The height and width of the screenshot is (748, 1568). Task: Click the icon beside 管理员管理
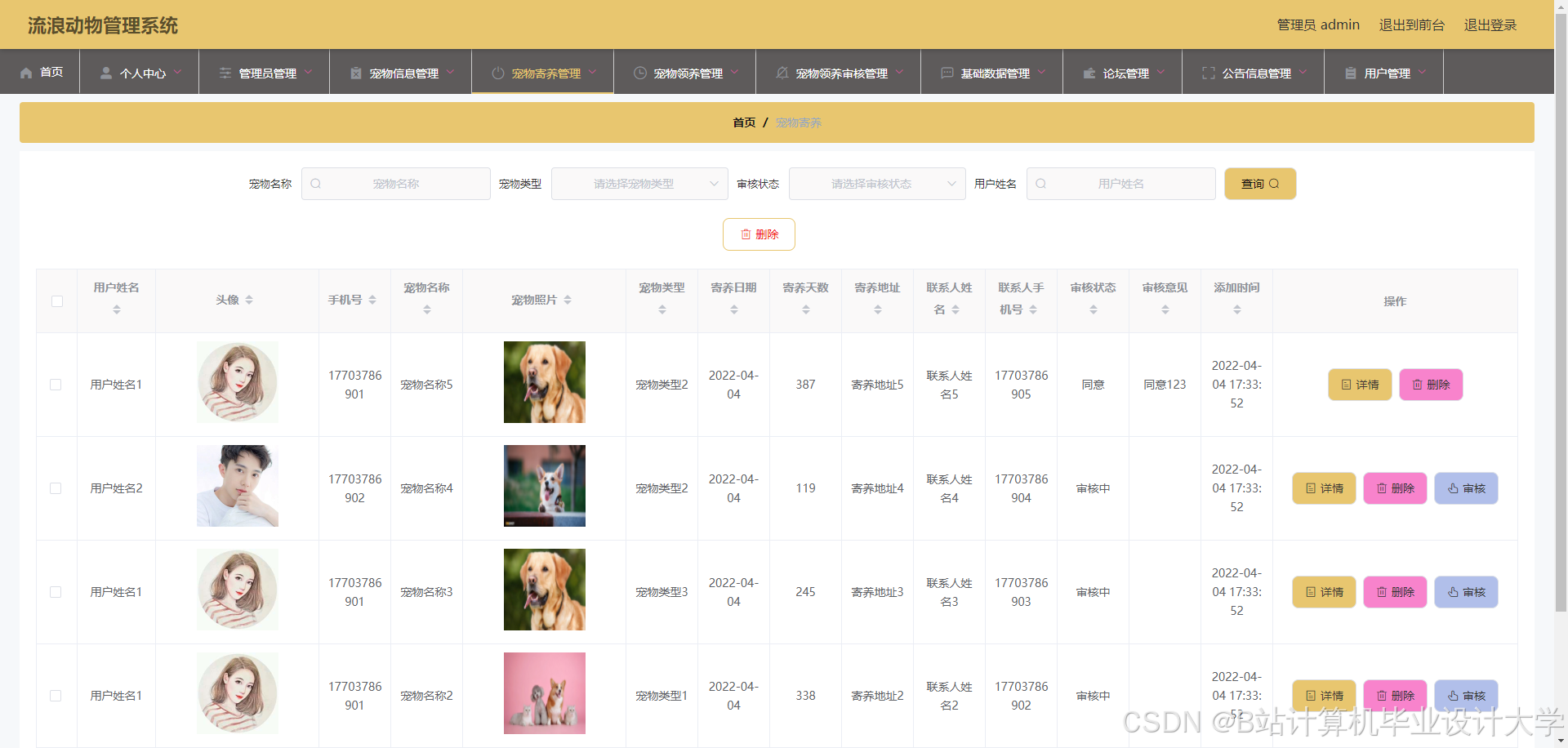[x=225, y=73]
